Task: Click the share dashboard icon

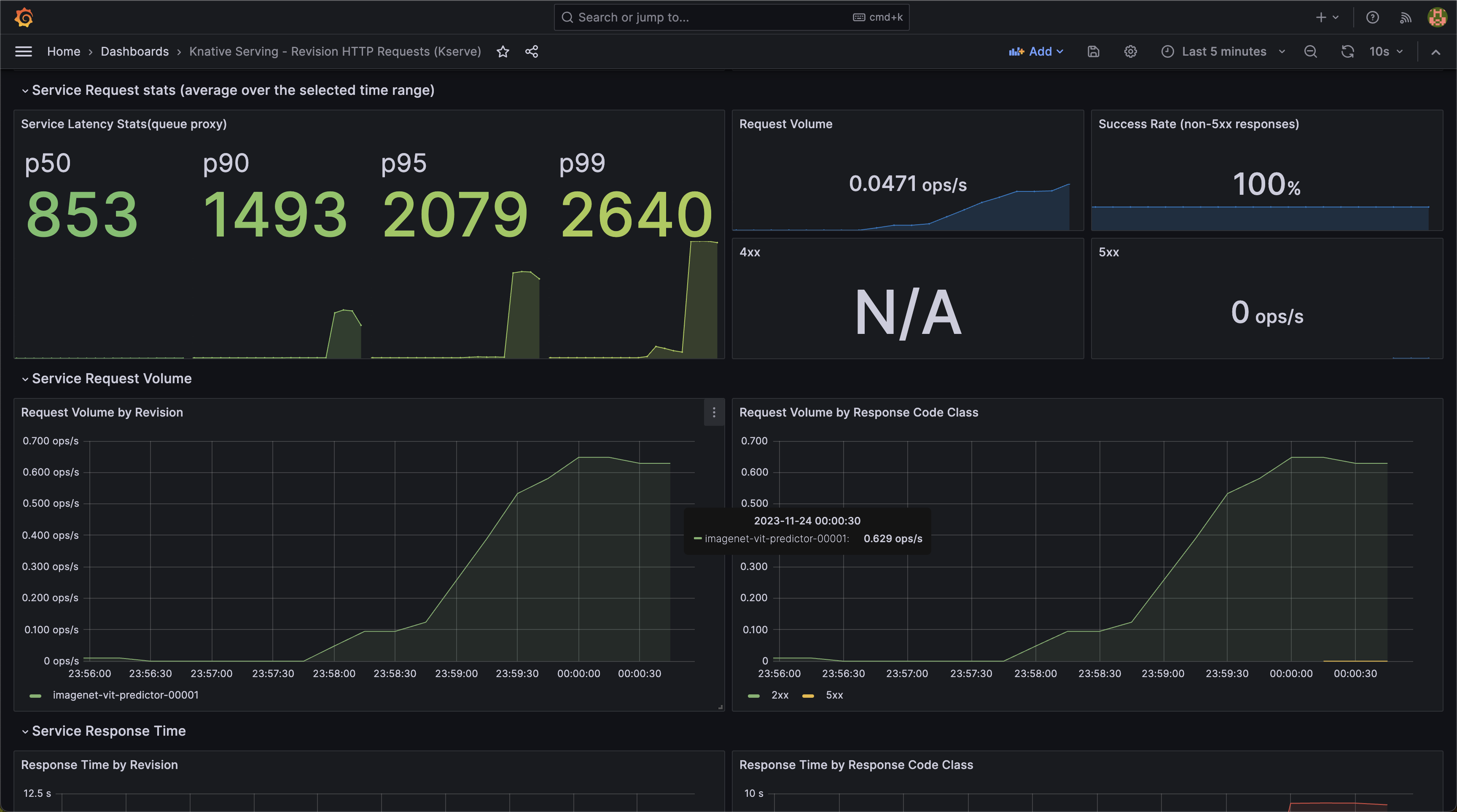Action: point(531,51)
